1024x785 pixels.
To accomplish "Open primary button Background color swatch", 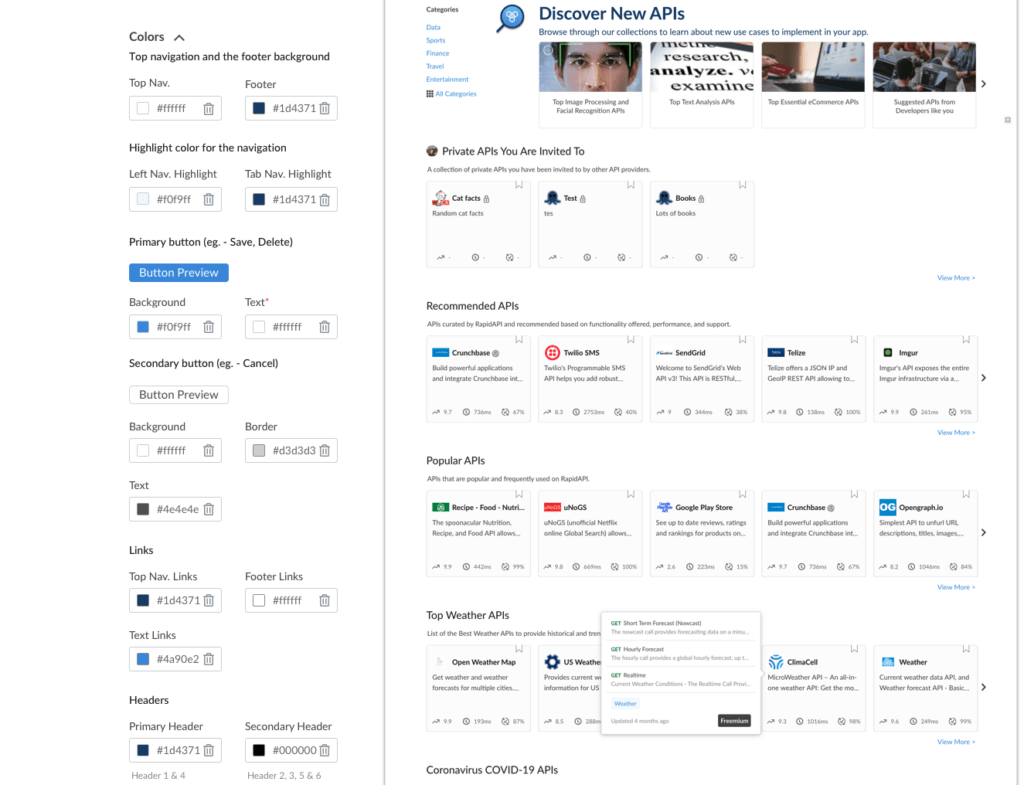I will (143, 327).
